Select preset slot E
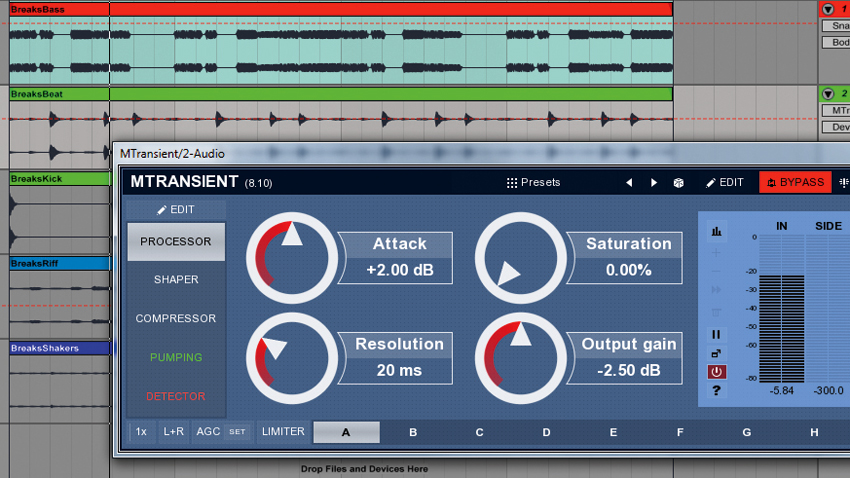Image resolution: width=850 pixels, height=478 pixels. point(613,432)
